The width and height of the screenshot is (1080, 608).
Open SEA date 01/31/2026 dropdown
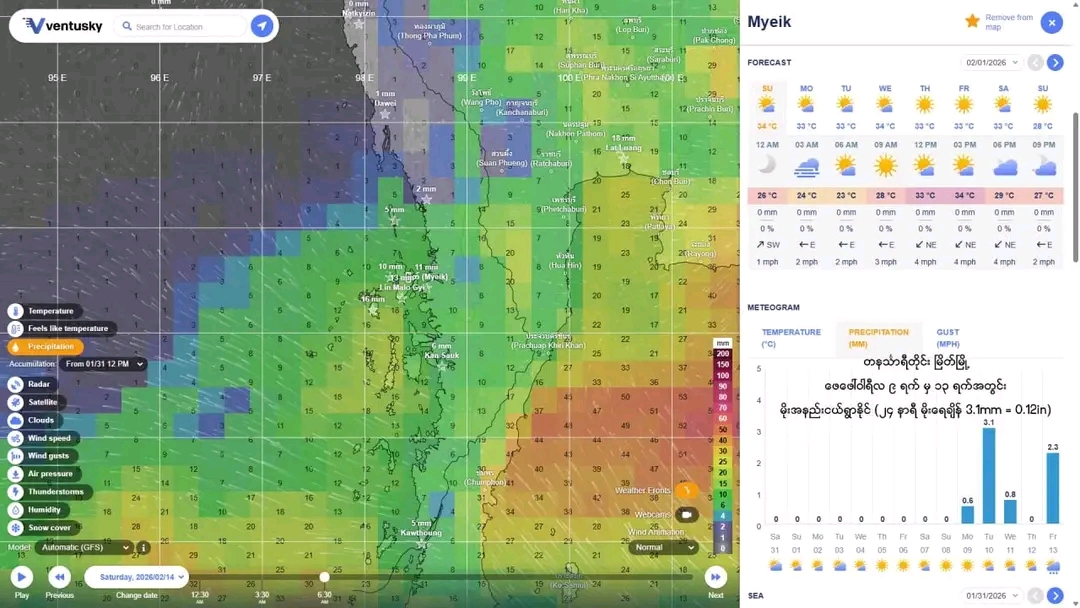click(x=991, y=596)
